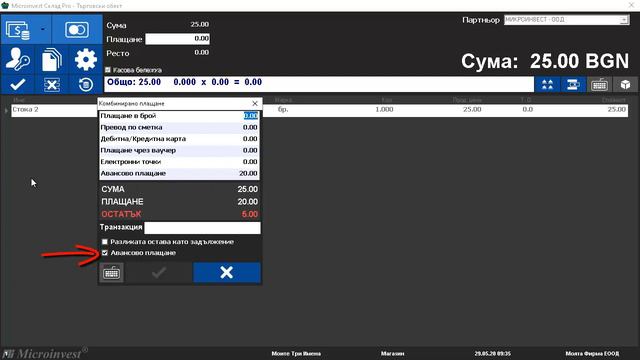Screen dimensions: 640x360
Task: Click the quantity 1.000 cell
Action: (384, 109)
